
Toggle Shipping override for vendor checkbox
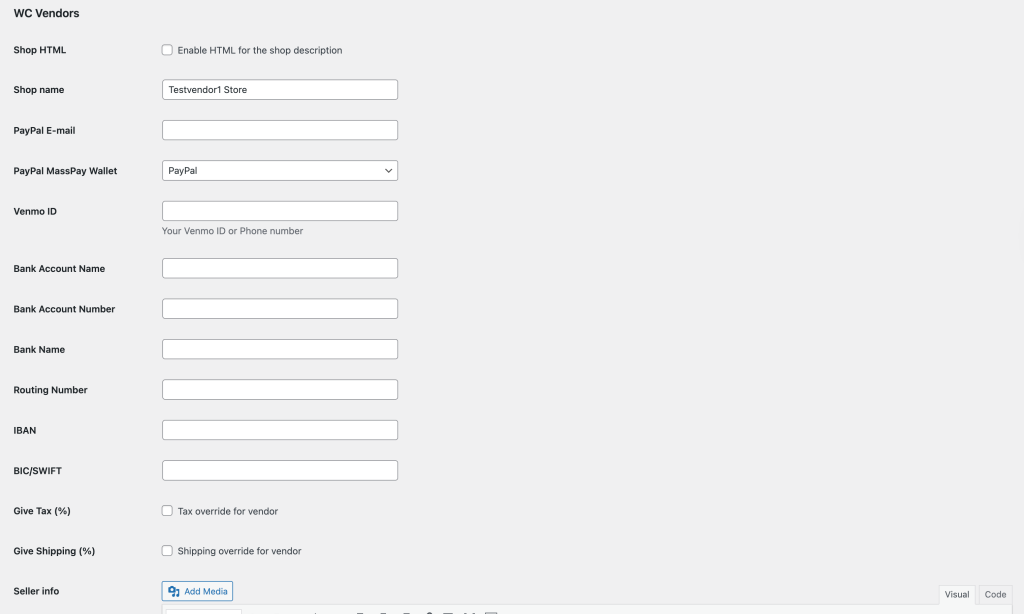point(167,551)
